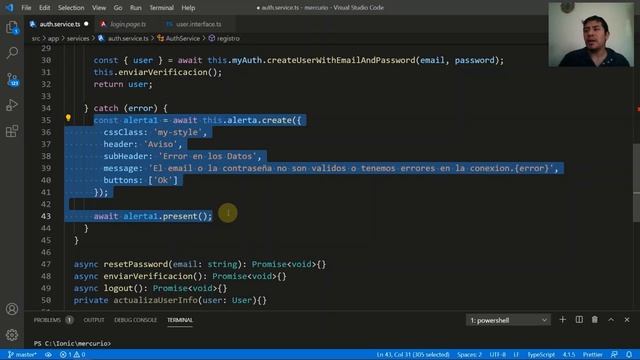
Task: Click actualizaUserInfo on line 50
Action: [x=155, y=300]
